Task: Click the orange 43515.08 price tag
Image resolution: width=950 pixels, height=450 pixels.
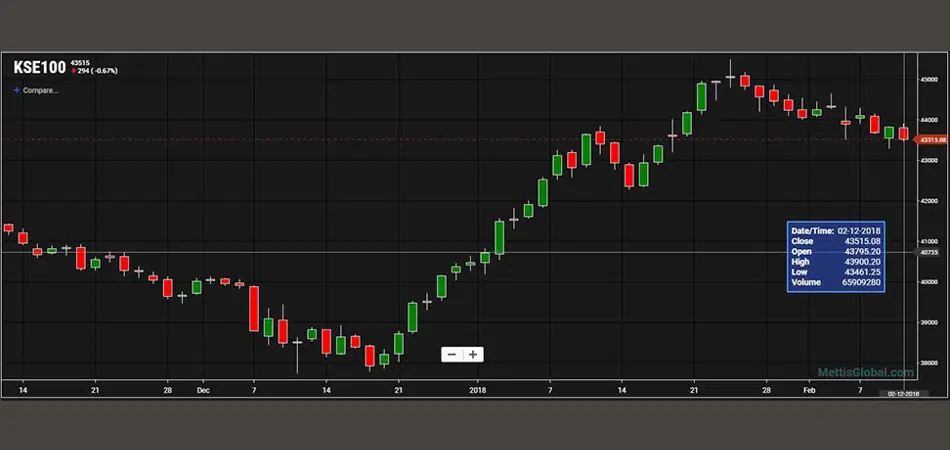Action: [931, 140]
